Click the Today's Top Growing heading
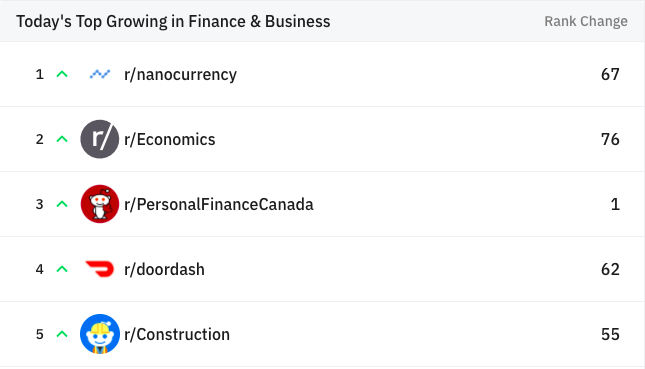 (x=173, y=21)
